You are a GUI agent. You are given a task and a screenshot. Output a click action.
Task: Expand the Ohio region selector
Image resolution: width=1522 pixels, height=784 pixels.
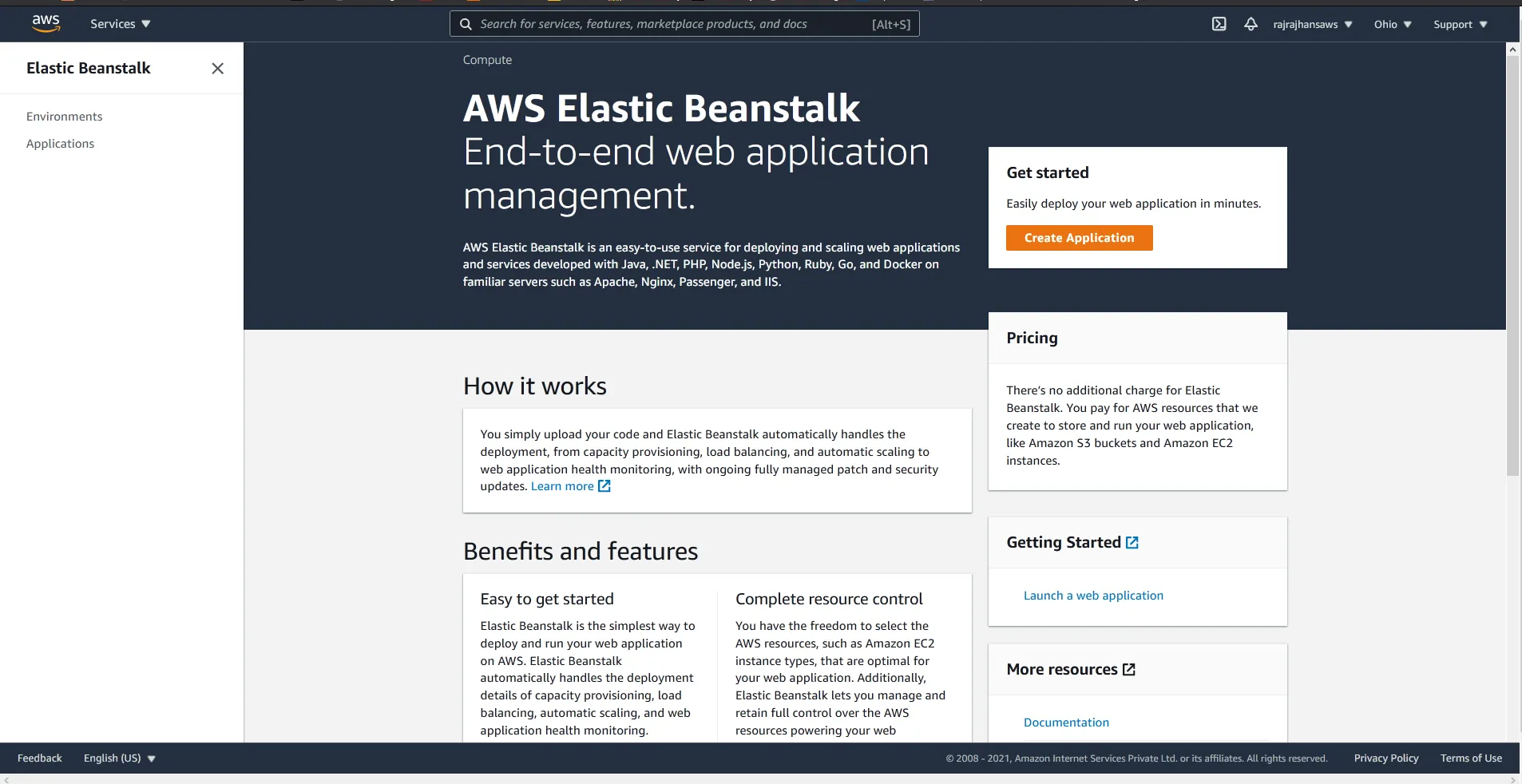pos(1392,24)
